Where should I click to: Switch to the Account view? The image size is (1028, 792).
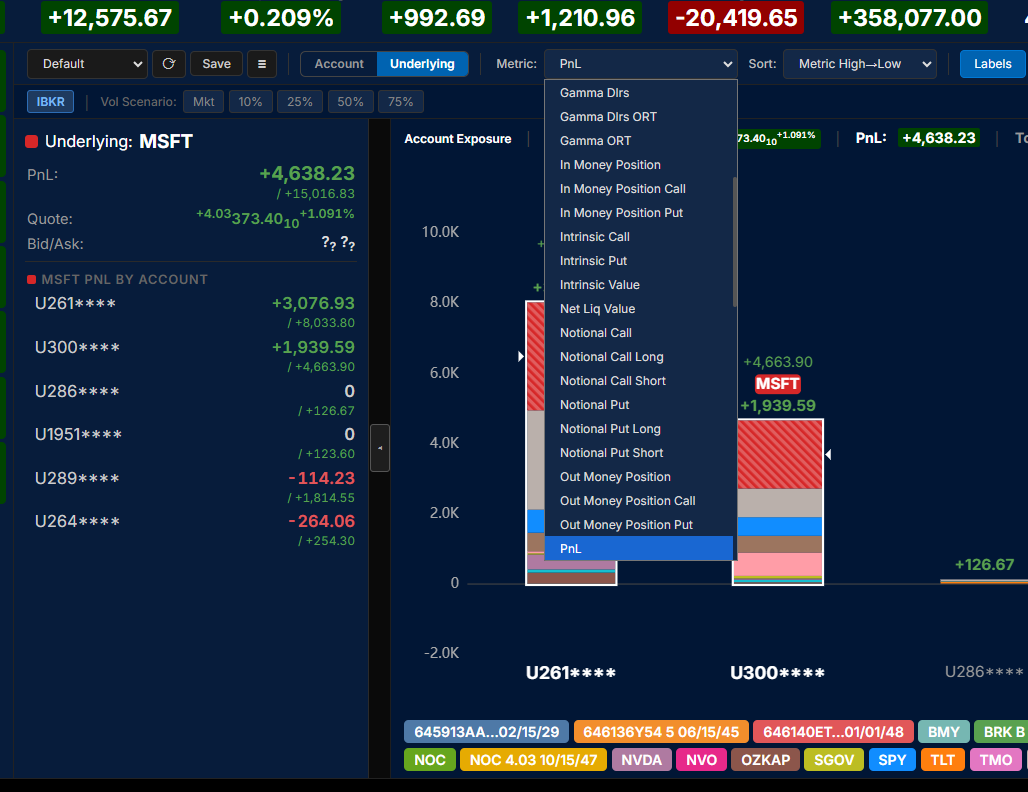(339, 63)
